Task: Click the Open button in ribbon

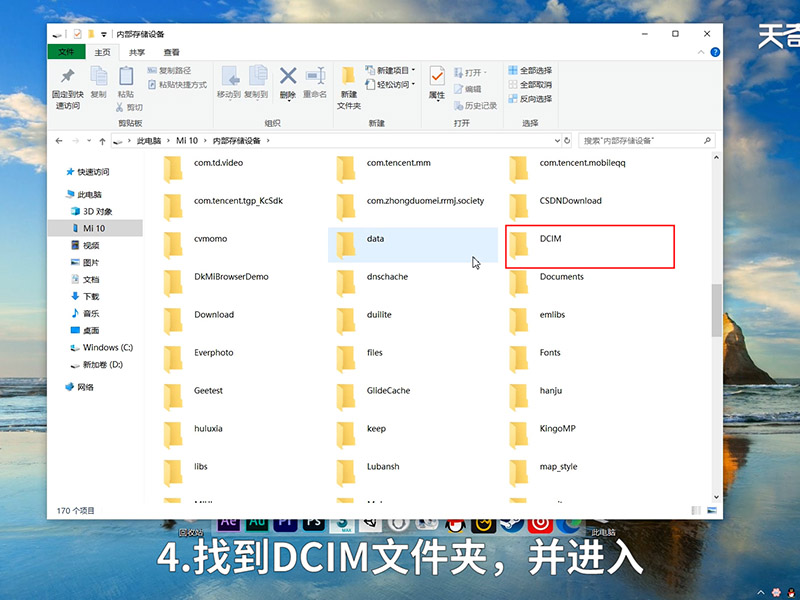Action: click(470, 72)
